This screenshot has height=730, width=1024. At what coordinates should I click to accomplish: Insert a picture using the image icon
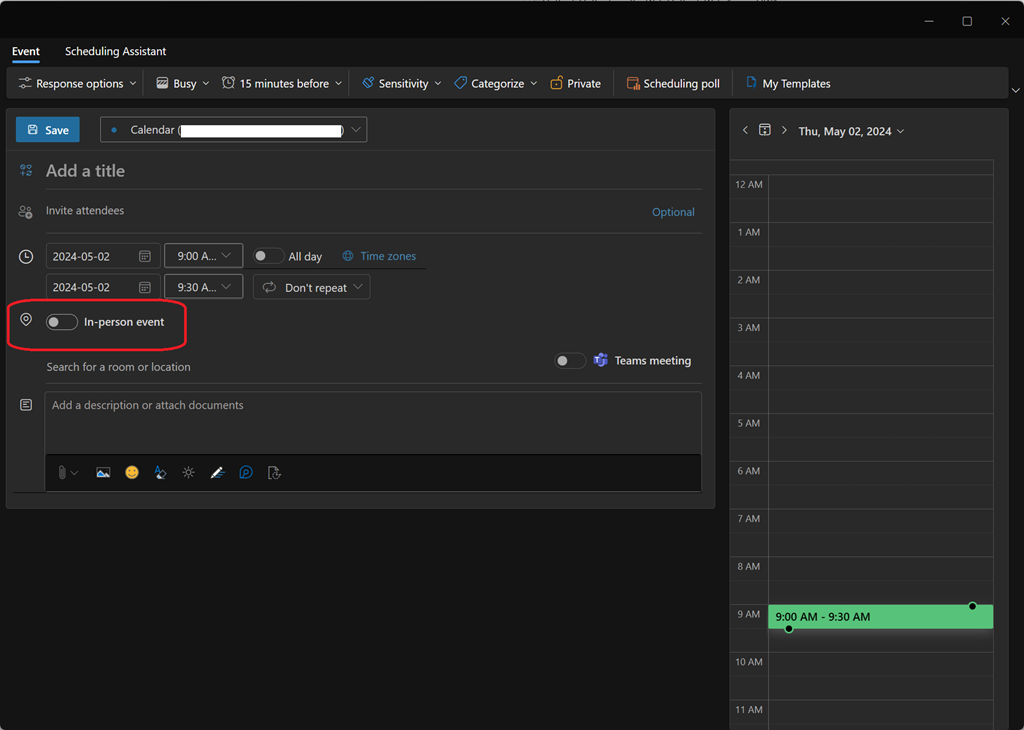[103, 473]
